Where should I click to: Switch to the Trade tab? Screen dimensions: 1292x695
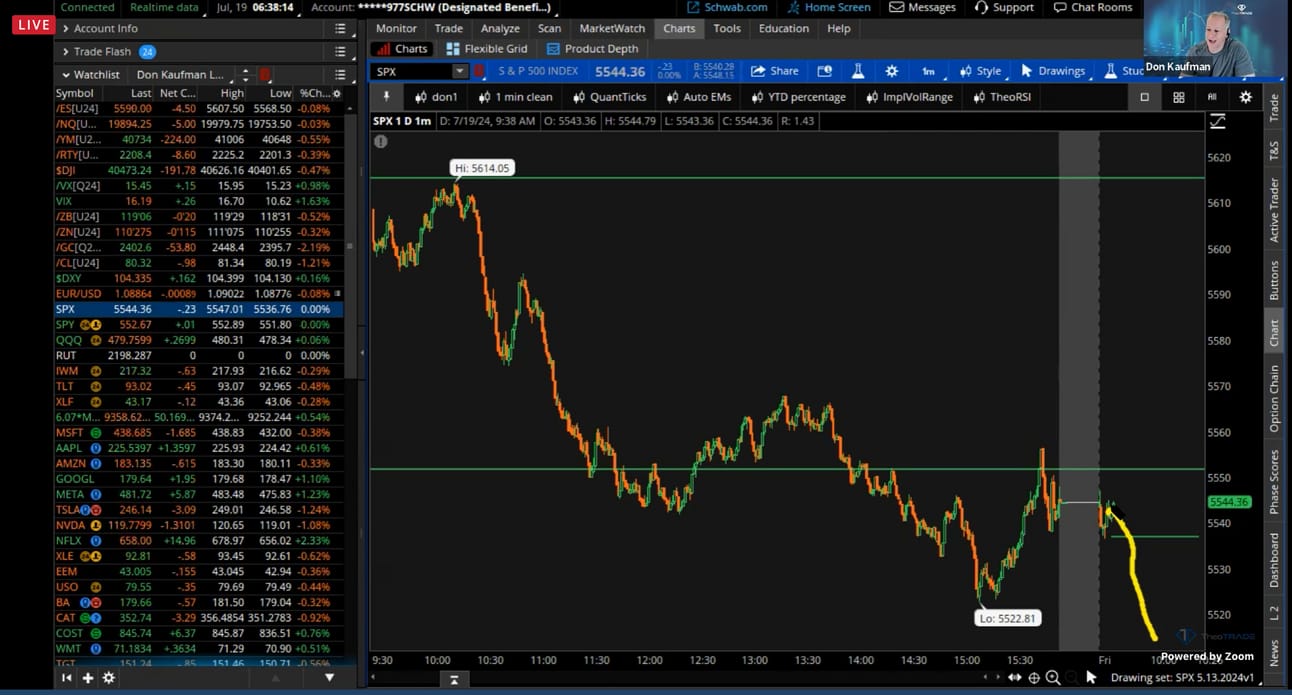click(449, 29)
